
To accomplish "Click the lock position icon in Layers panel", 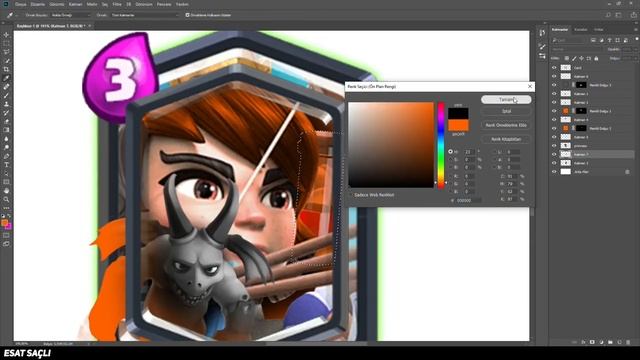I will [582, 58].
